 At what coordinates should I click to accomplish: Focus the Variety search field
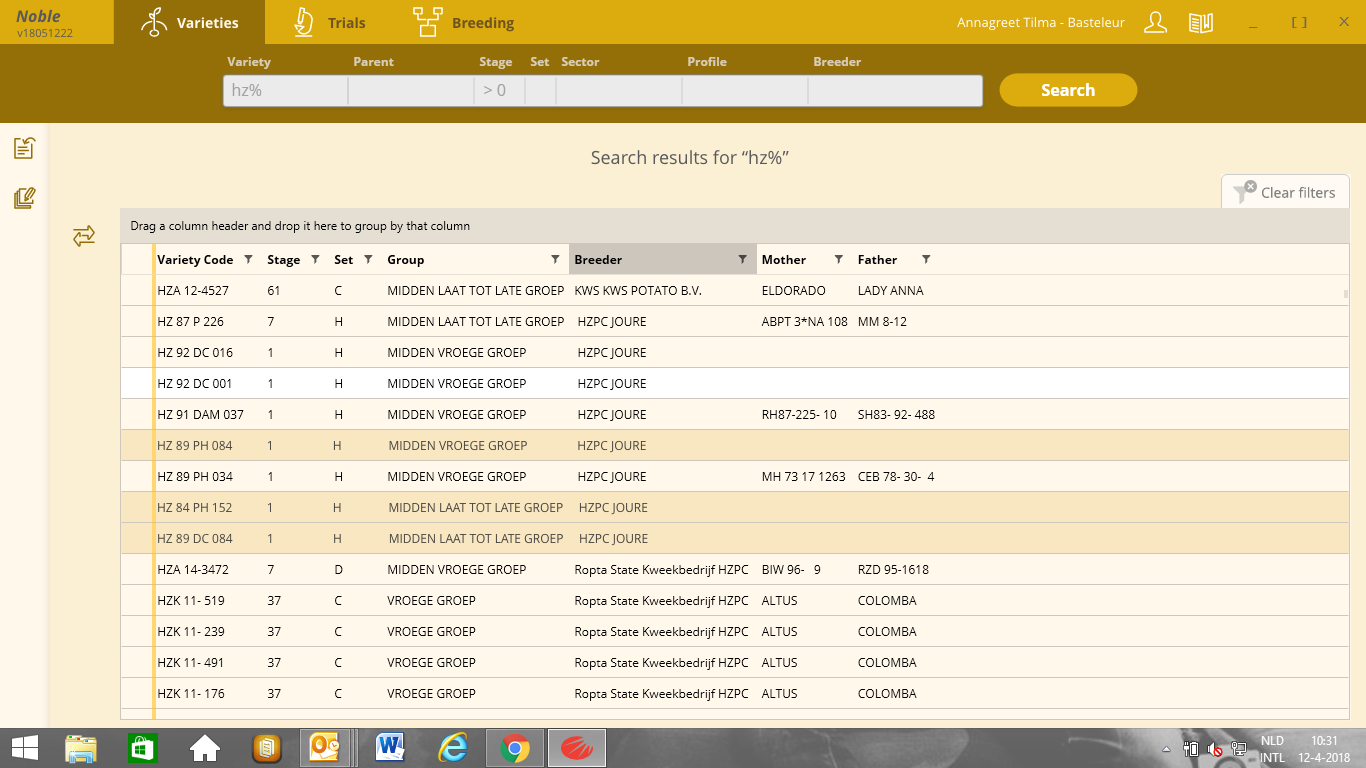point(285,90)
